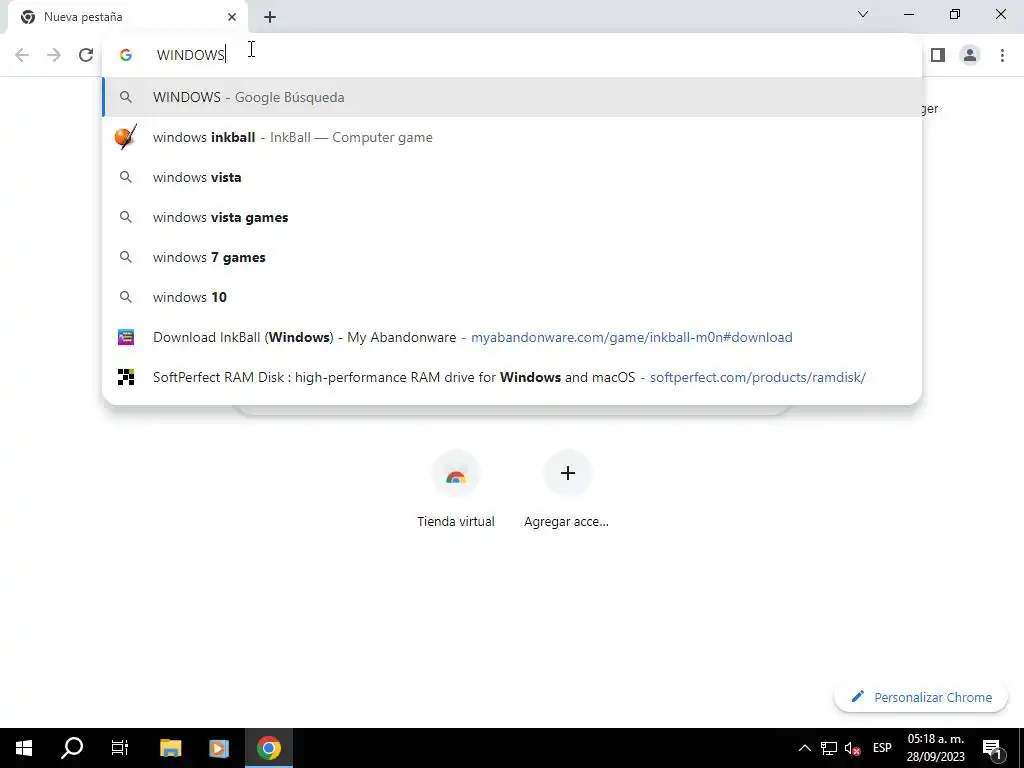Open the Chrome three-dot menu
Viewport: 1024px width, 768px height.
click(1002, 55)
